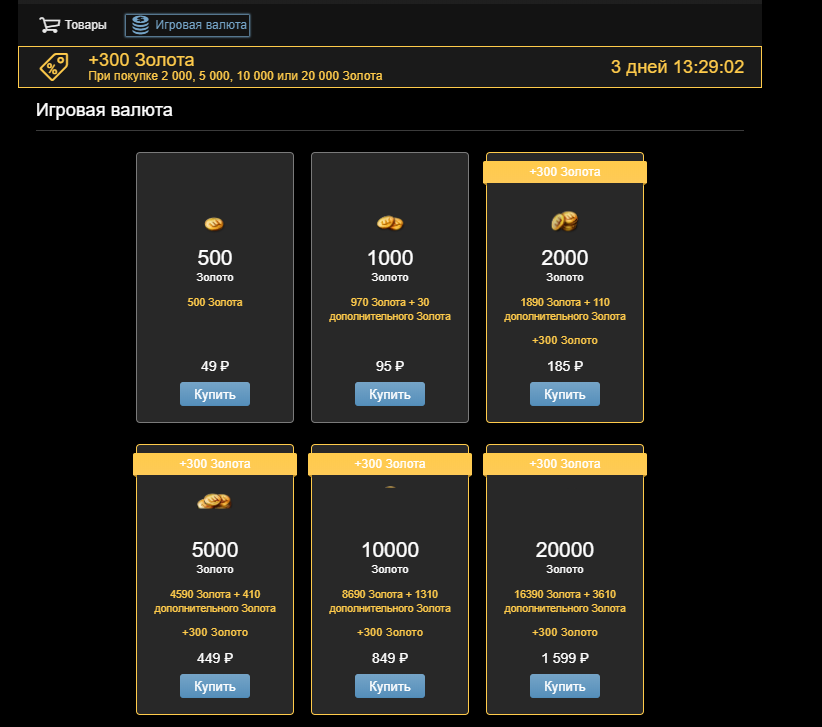
Task: Click the 849 ₽ price on the 10000 card
Action: point(390,658)
